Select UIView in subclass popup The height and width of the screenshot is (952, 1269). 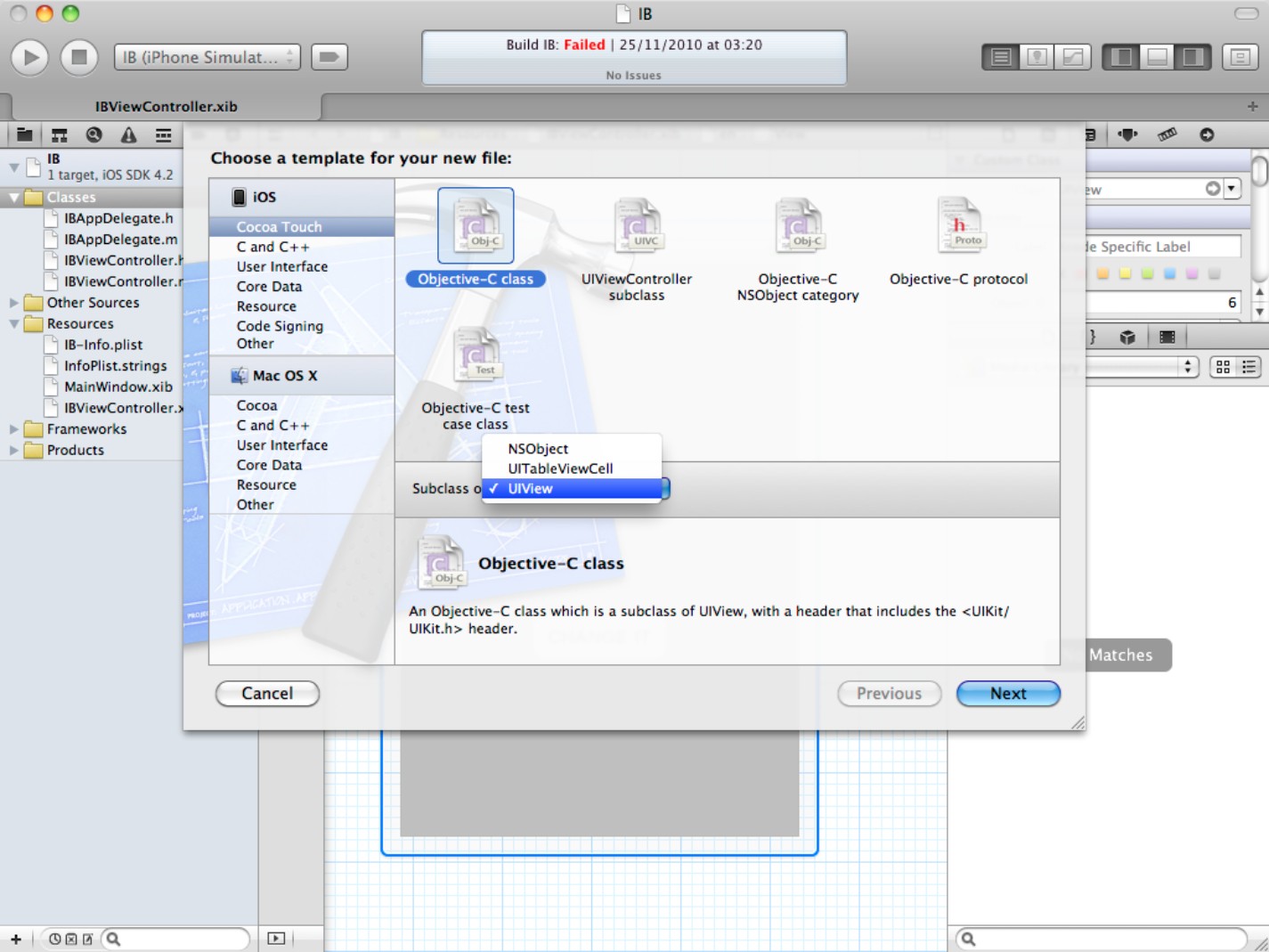tap(572, 488)
